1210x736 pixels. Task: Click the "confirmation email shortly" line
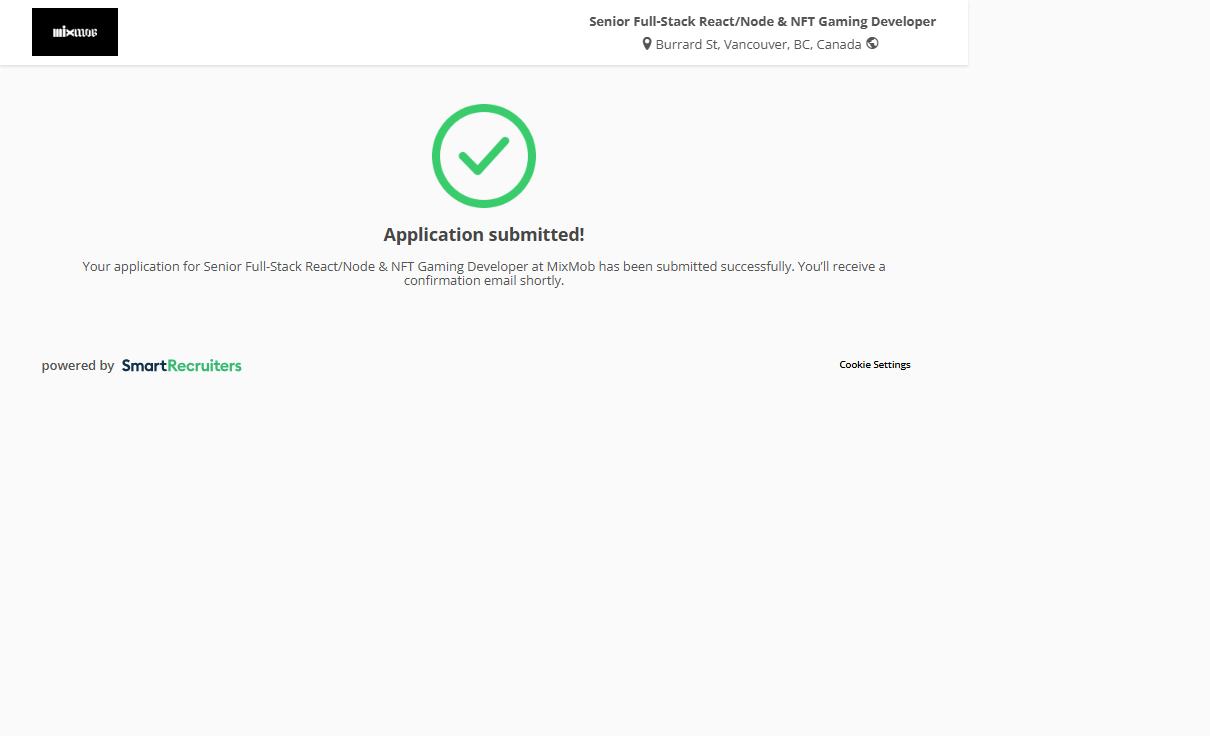(484, 281)
